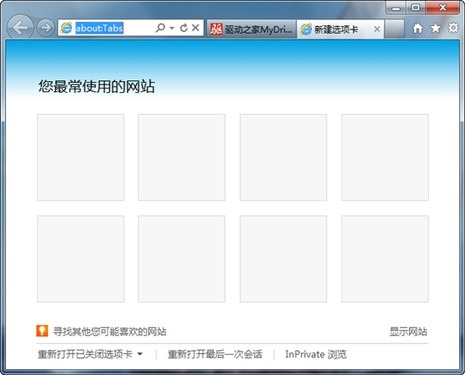Go back with the Back arrow button
Viewport: 465px width, 375px height.
[20, 28]
